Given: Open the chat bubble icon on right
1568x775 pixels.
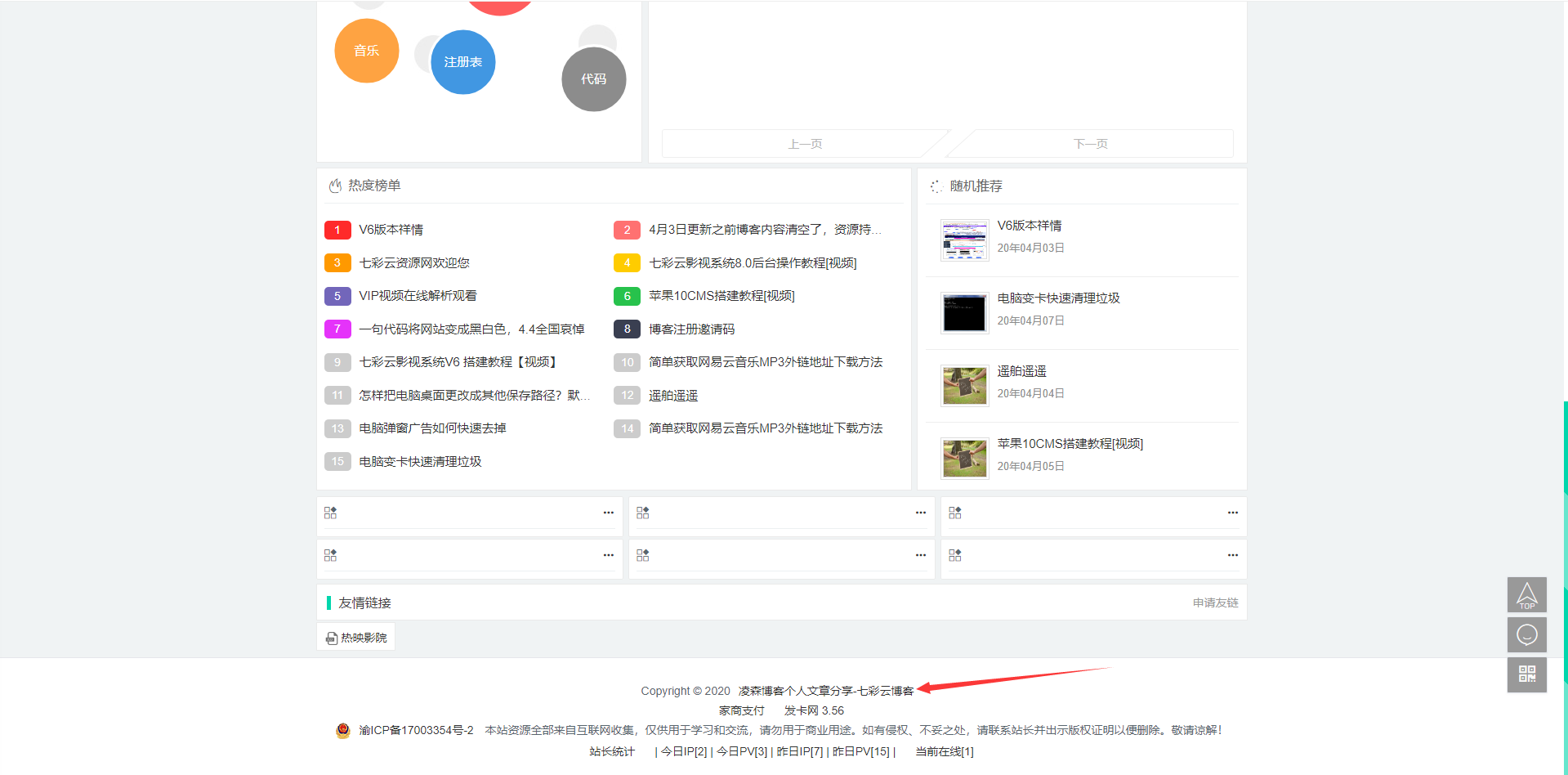Looking at the screenshot, I should (1526, 634).
